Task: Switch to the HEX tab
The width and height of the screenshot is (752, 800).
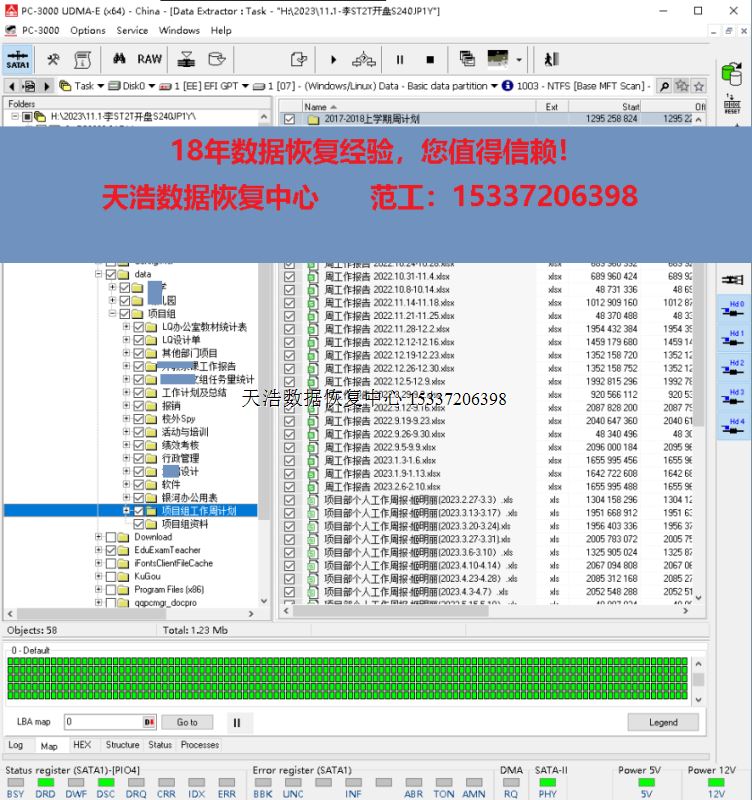Action: tap(82, 745)
